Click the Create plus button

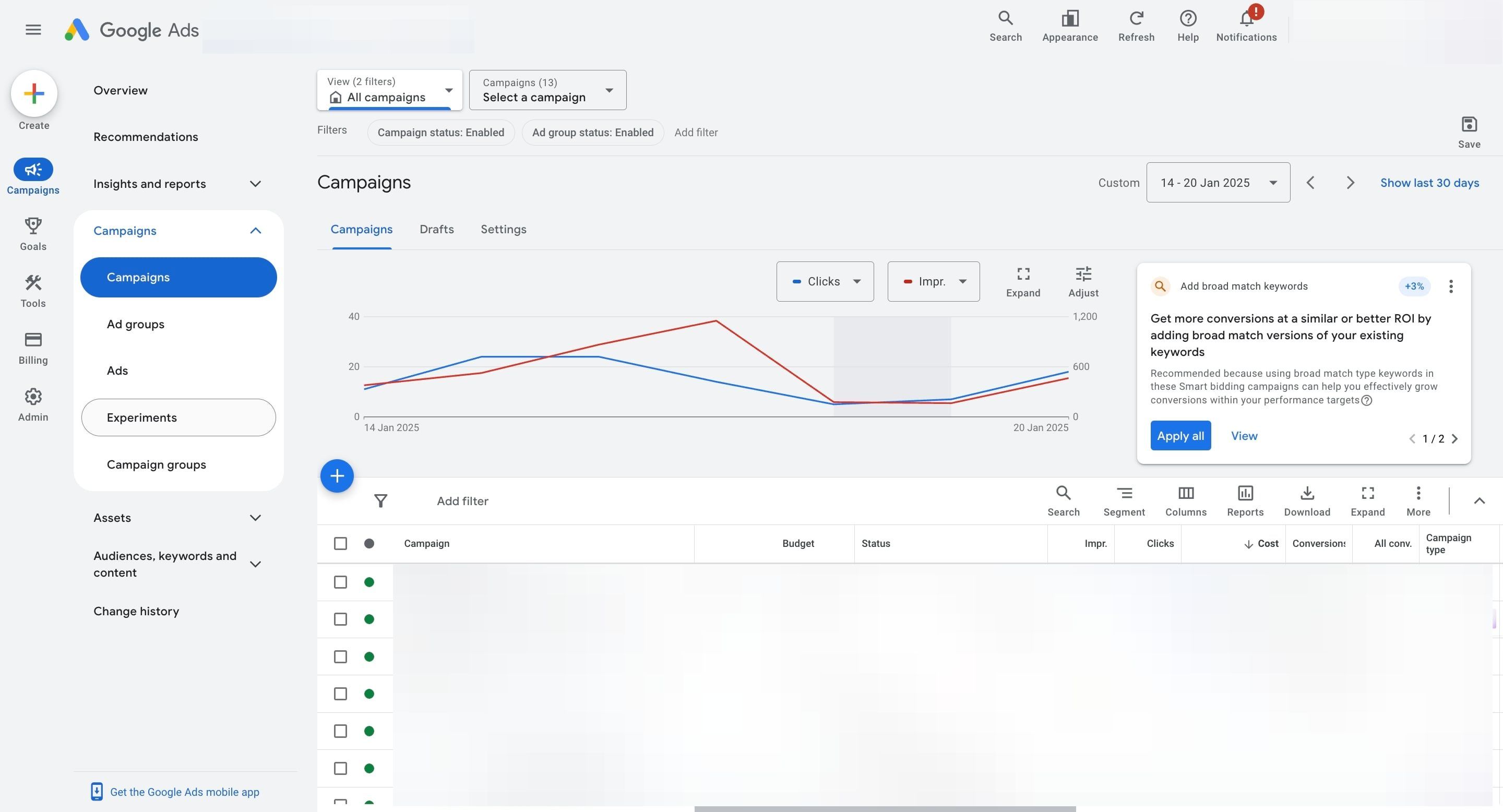34,93
